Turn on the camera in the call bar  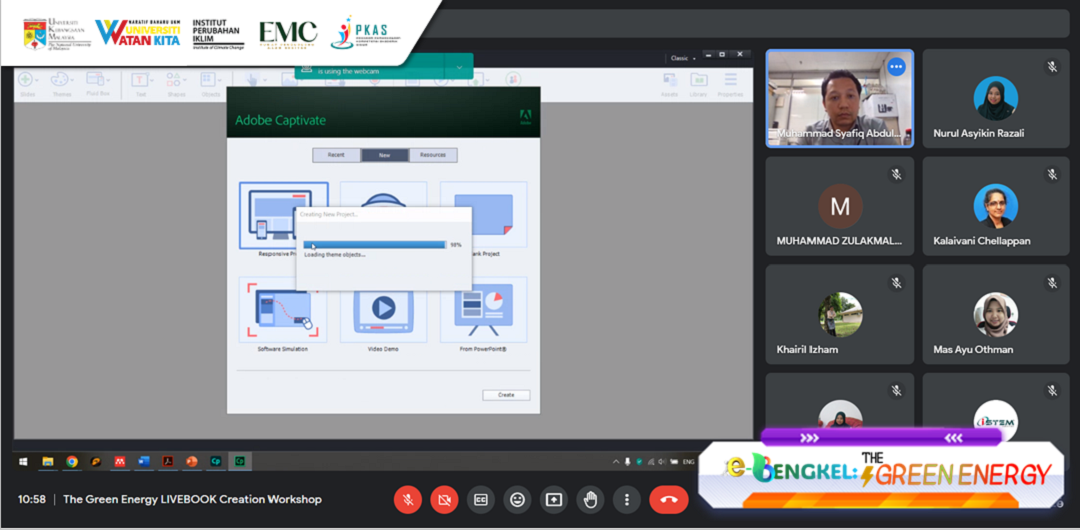[445, 499]
